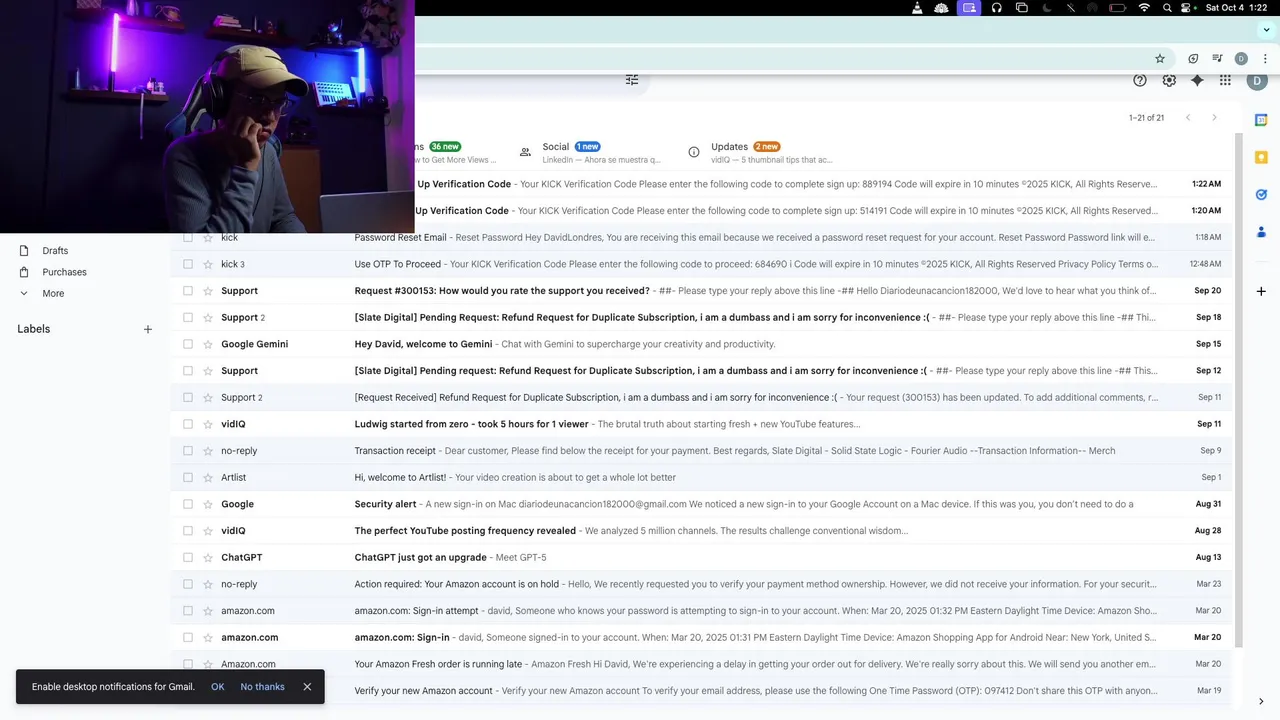Open Contacts in the side panel
The image size is (1280, 720).
pyautogui.click(x=1261, y=232)
